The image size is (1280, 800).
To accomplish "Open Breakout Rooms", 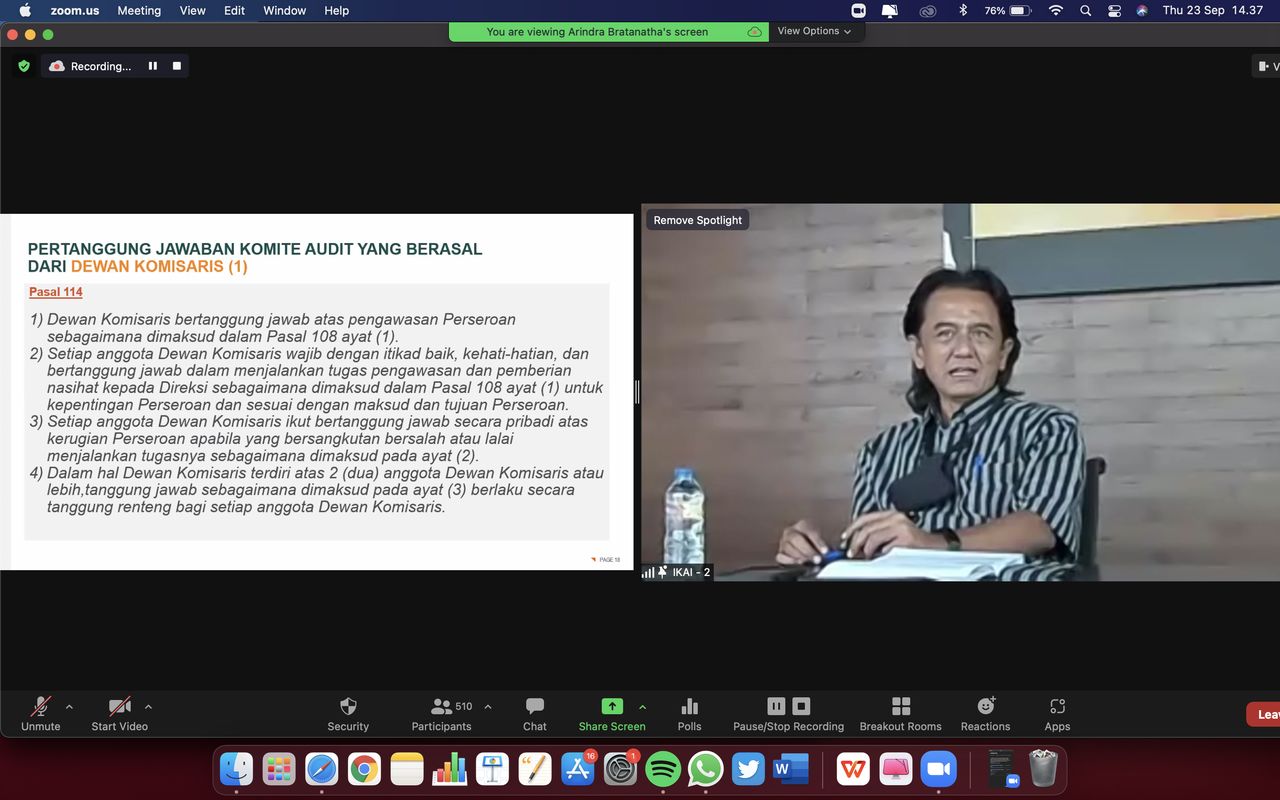I will click(901, 714).
